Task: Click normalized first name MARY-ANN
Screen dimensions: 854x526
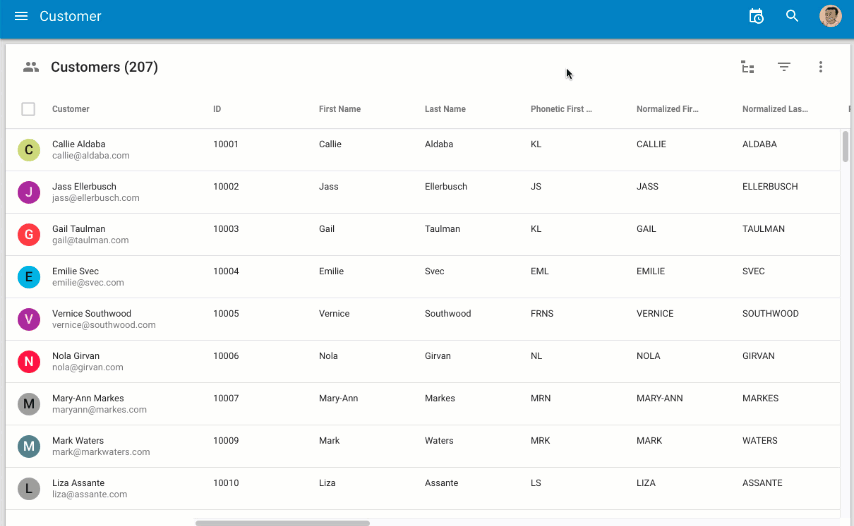Action: (660, 398)
